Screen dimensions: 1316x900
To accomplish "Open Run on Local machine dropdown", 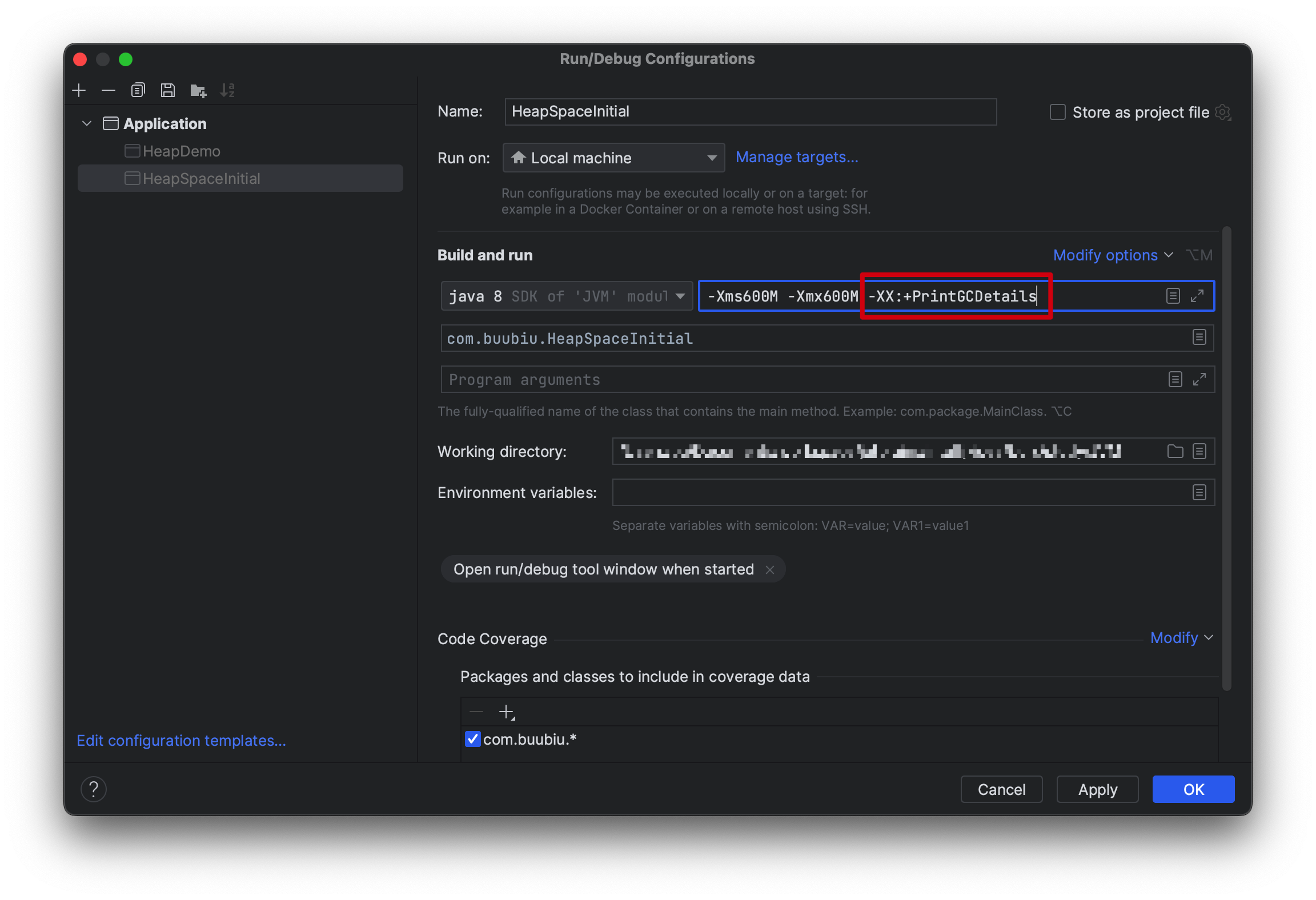I will point(613,158).
